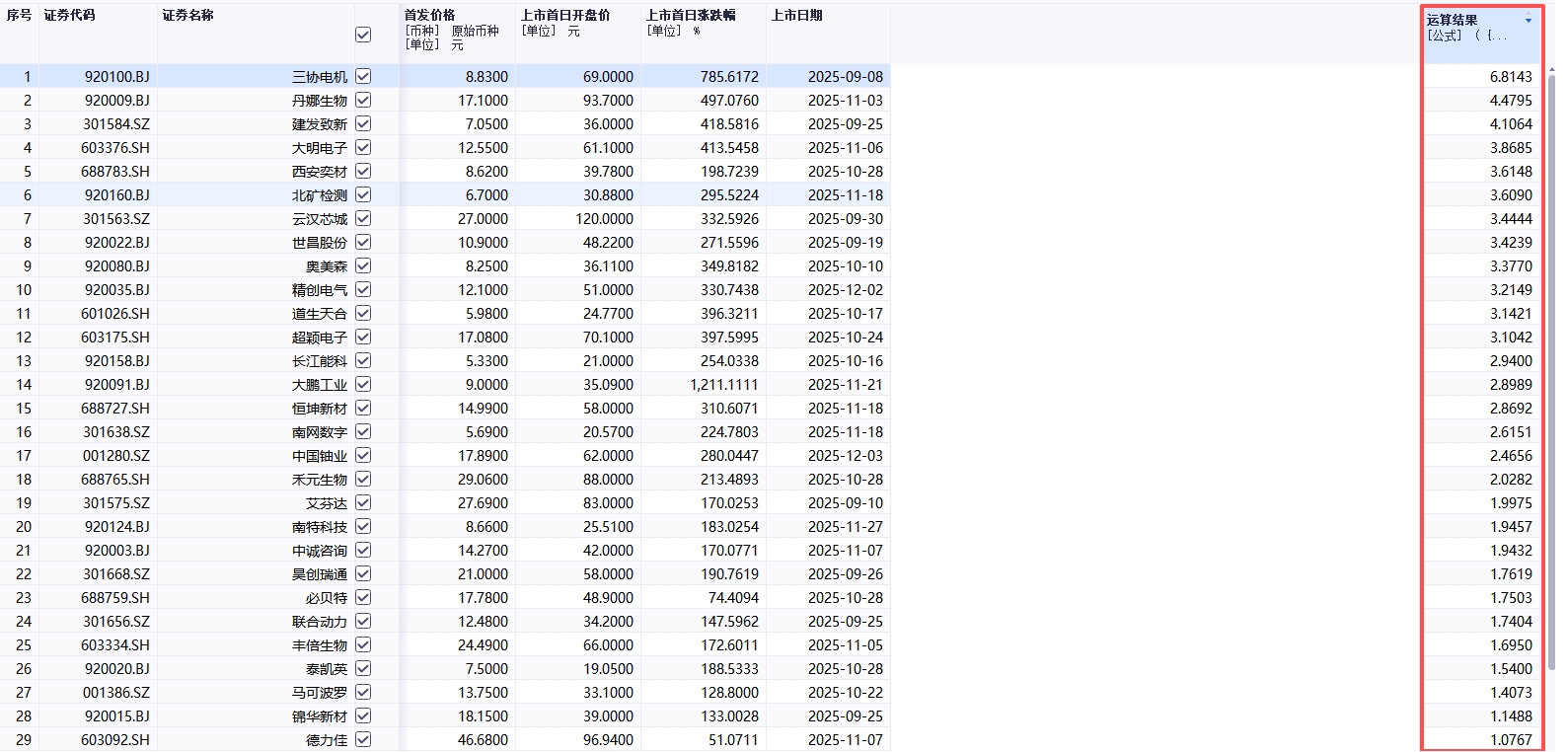
Task: Uncheck the checkbox for 大鹏工业
Action: pyautogui.click(x=363, y=384)
